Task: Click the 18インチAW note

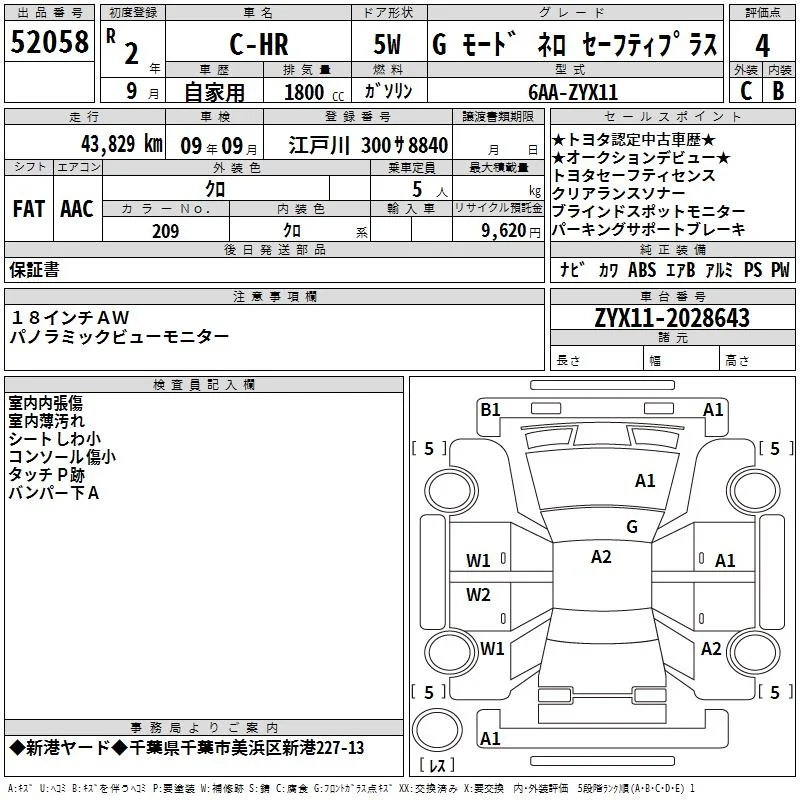Action: click(x=70, y=318)
